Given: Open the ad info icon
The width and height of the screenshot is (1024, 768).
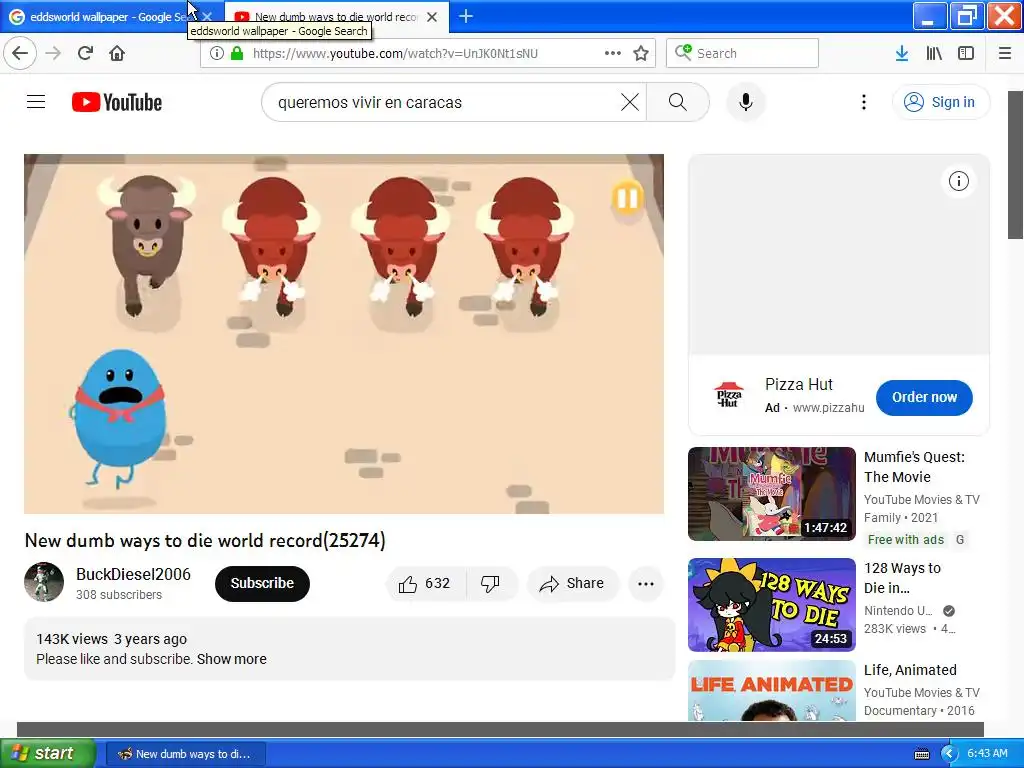Looking at the screenshot, I should pos(958,181).
